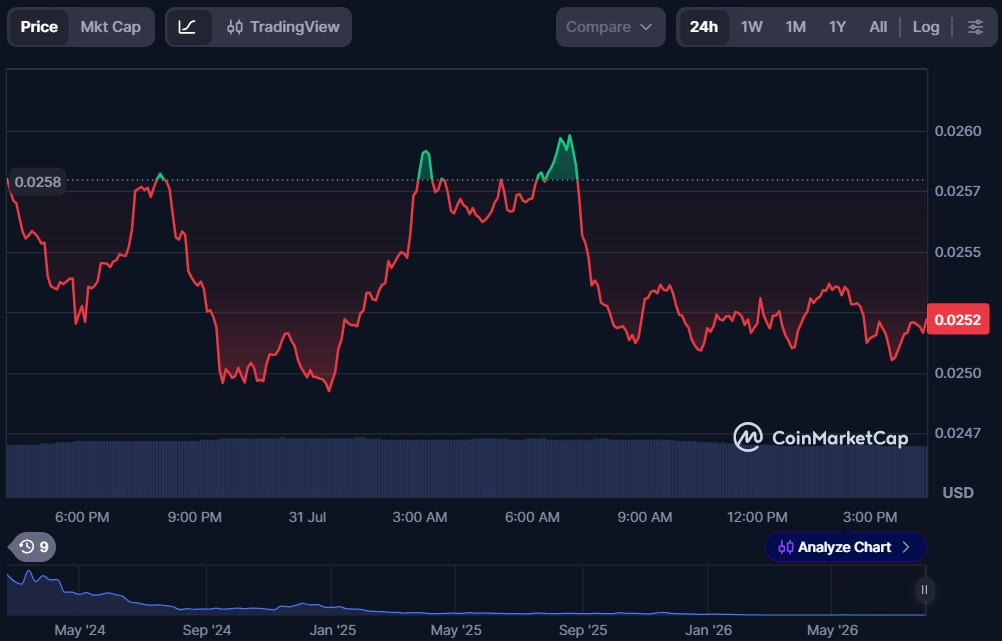Click the USD currency label
This screenshot has width=1002, height=641.
click(958, 493)
